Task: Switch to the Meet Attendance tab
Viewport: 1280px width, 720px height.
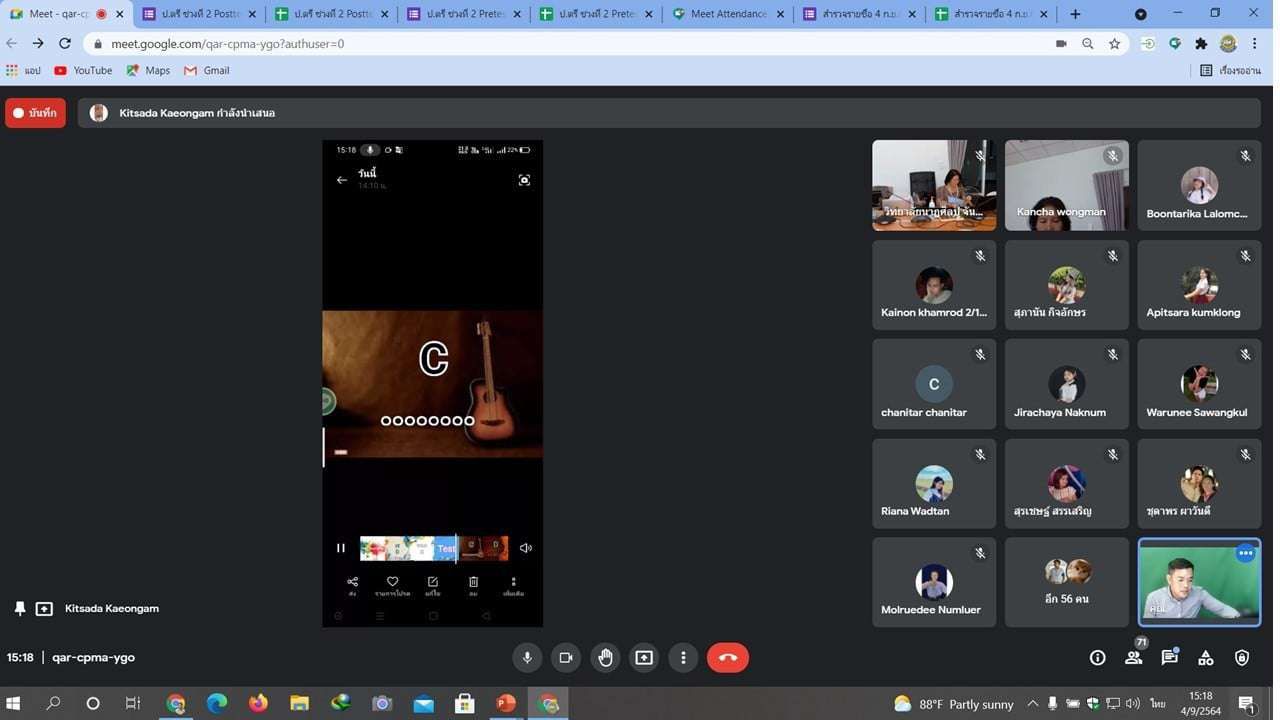Action: point(728,14)
